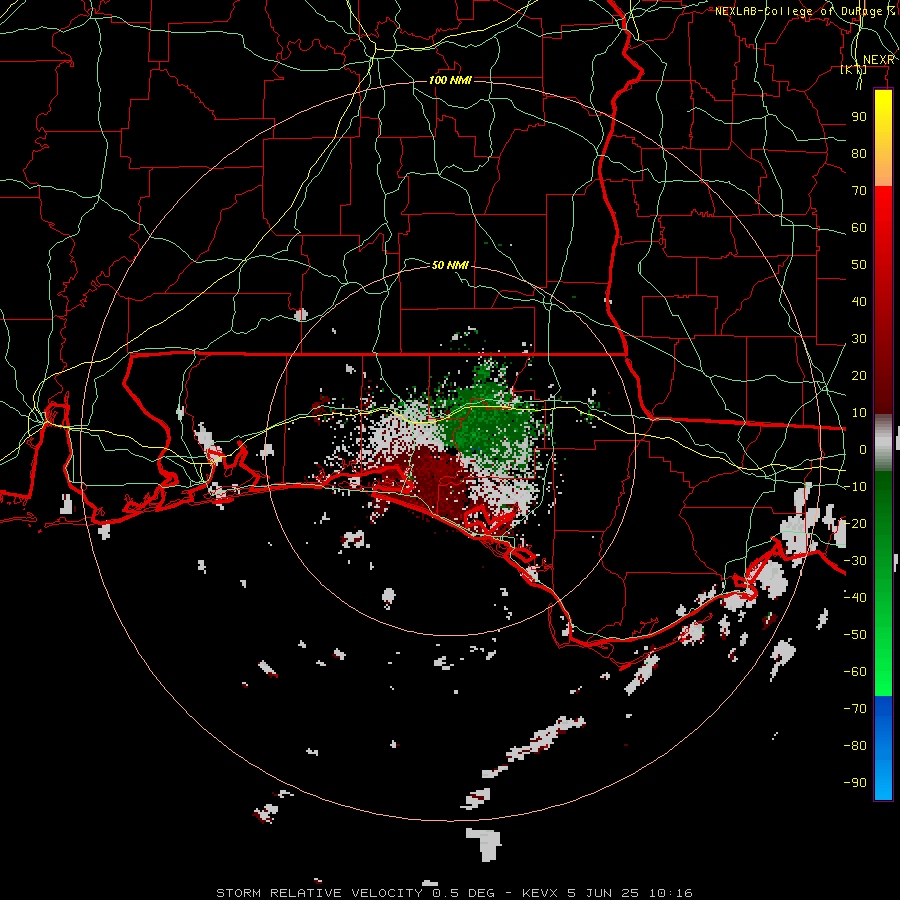Viewport: 900px width, 900px height.
Task: Select the -50 value on velocity scale
Action: 855,635
